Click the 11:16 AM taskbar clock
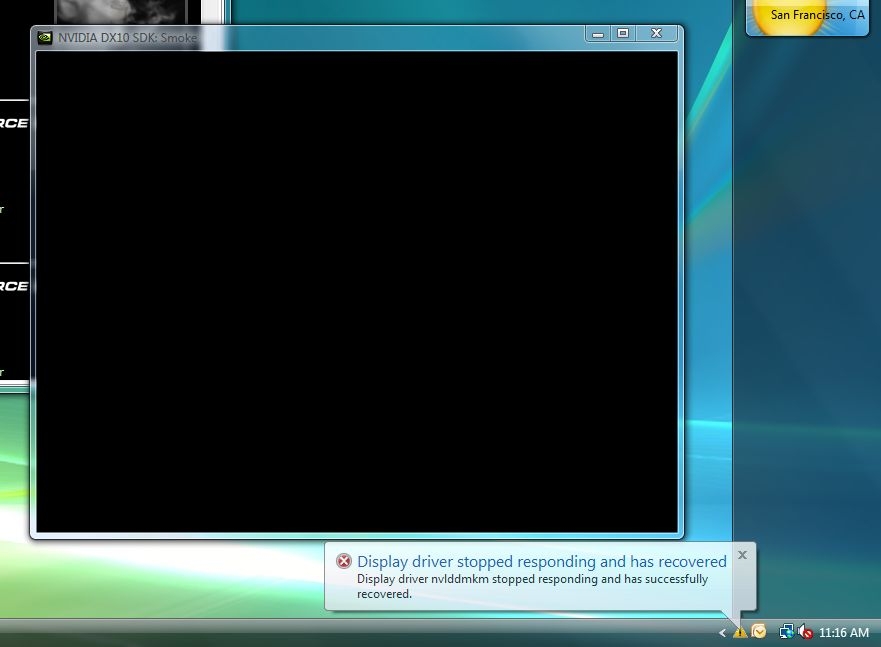This screenshot has height=647, width=881. point(844,633)
